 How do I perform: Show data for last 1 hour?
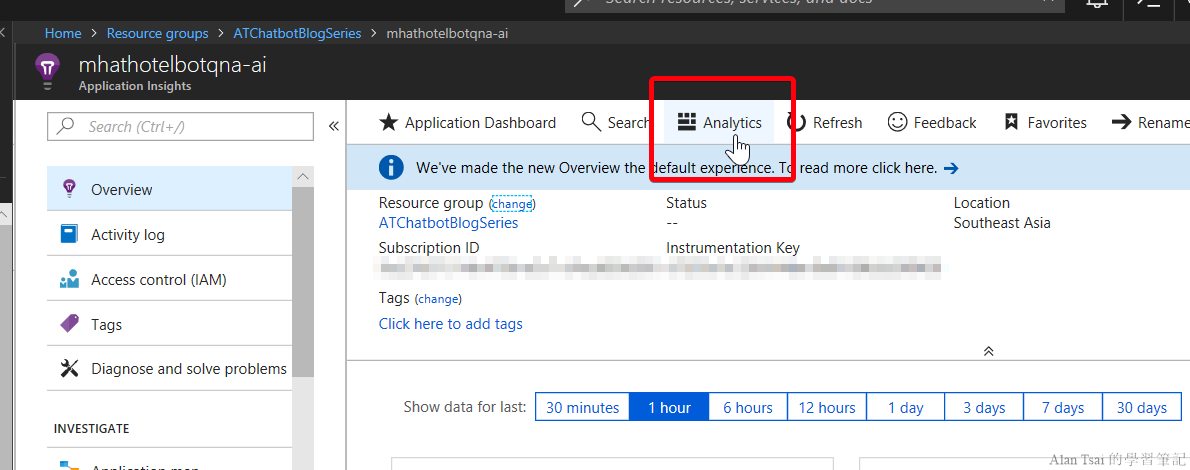(x=669, y=408)
